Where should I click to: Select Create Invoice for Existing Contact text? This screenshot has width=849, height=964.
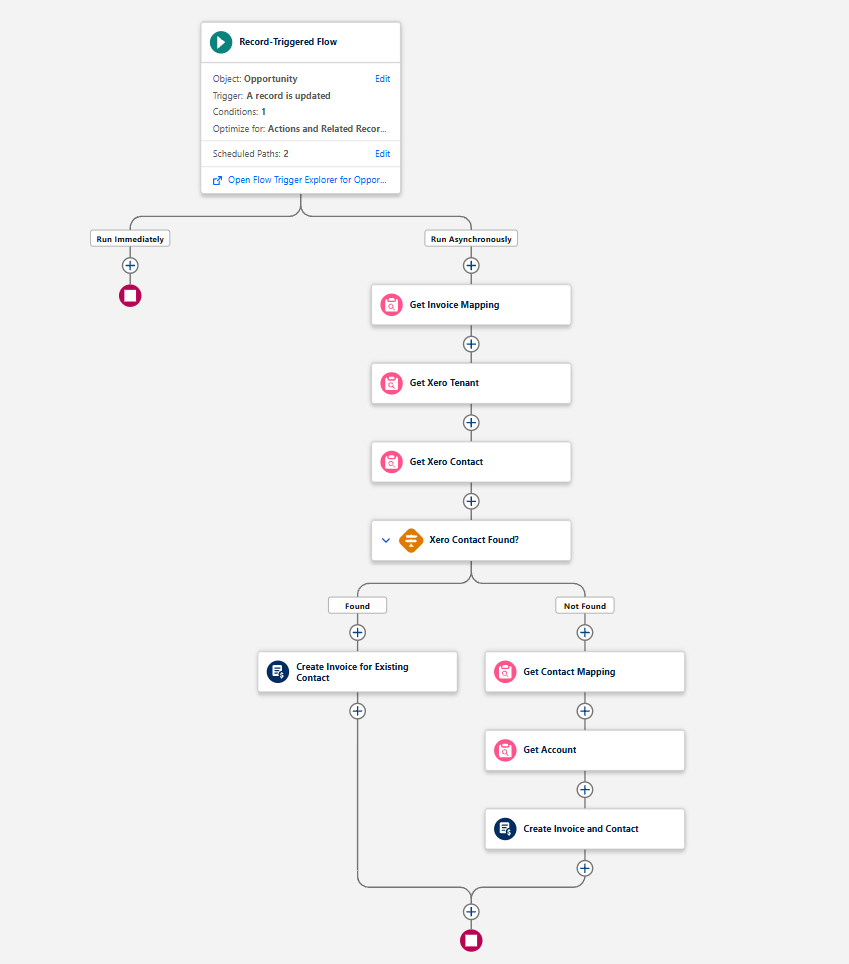[x=352, y=672]
